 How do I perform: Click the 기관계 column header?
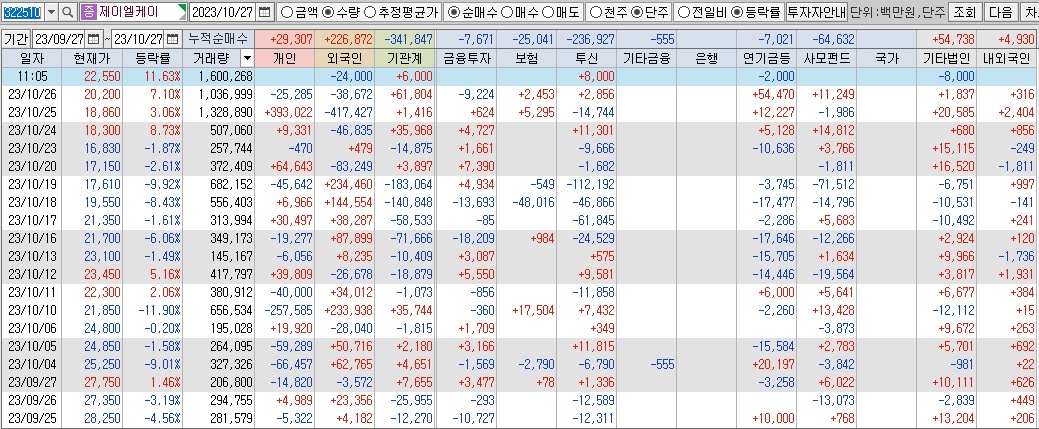(404, 58)
